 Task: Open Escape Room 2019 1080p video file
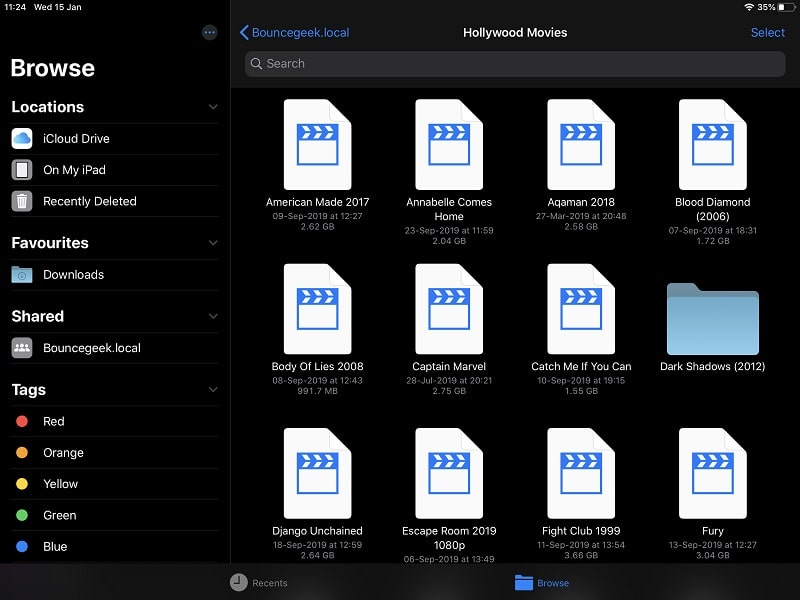coord(449,473)
